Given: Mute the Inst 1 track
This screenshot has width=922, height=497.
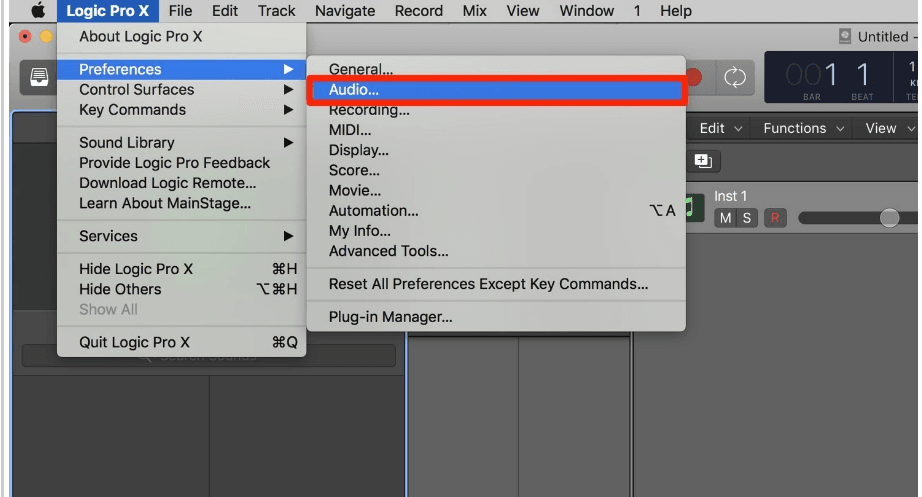Looking at the screenshot, I should tap(725, 218).
